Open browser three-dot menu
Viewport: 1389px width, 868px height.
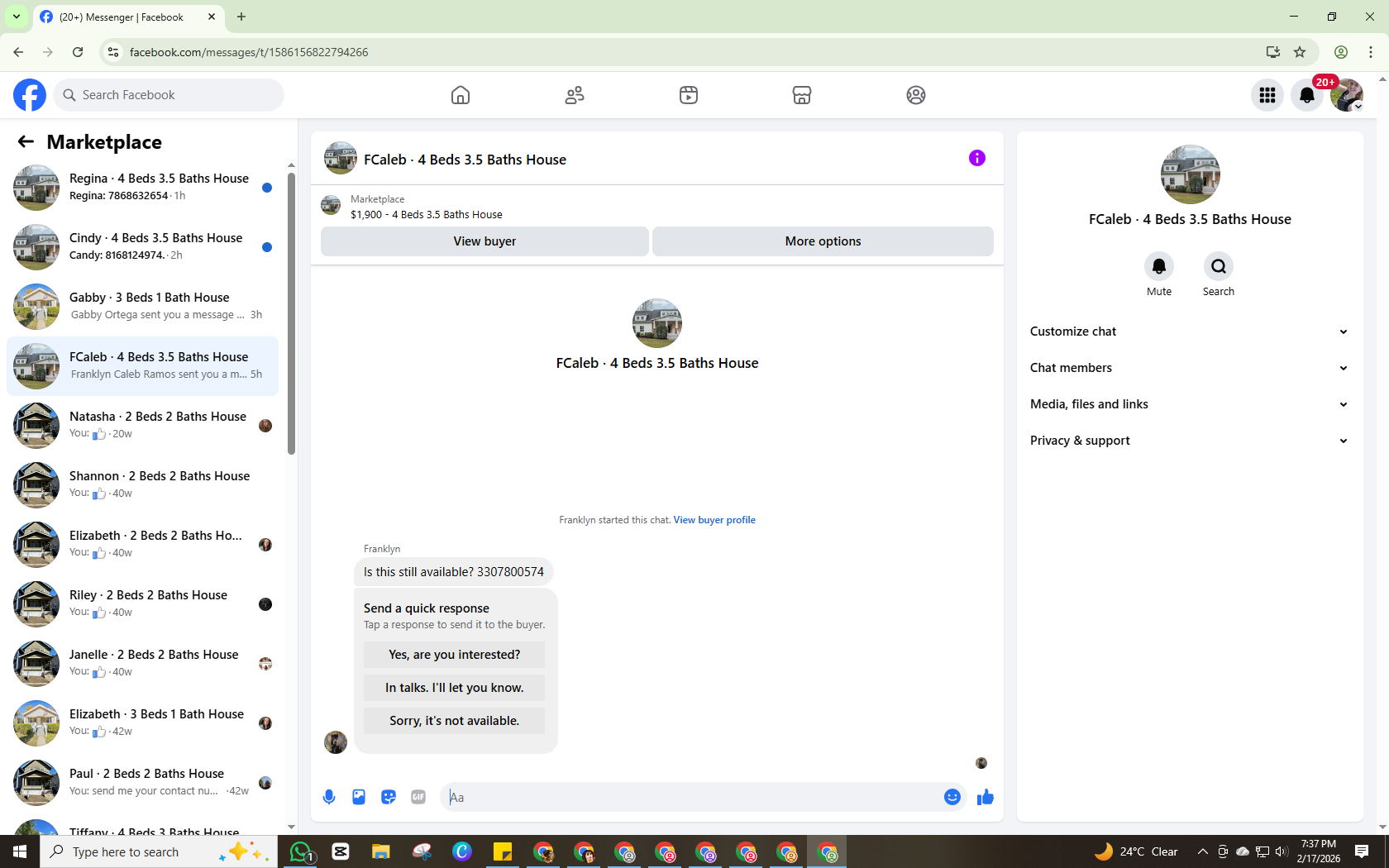(x=1371, y=52)
